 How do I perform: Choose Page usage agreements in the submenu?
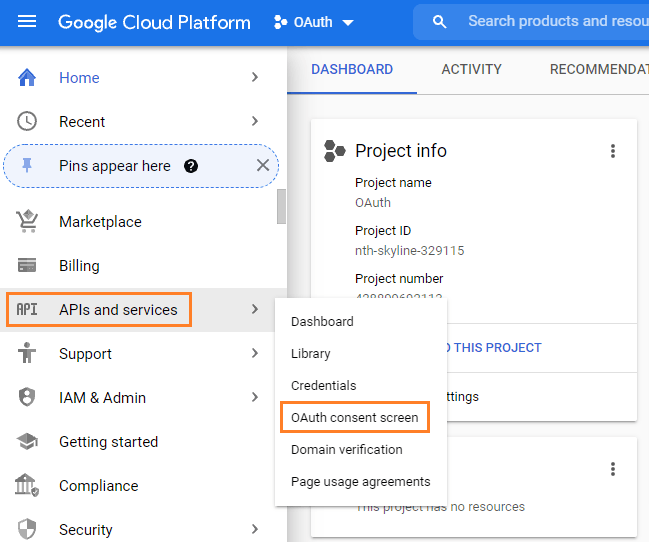pos(361,482)
